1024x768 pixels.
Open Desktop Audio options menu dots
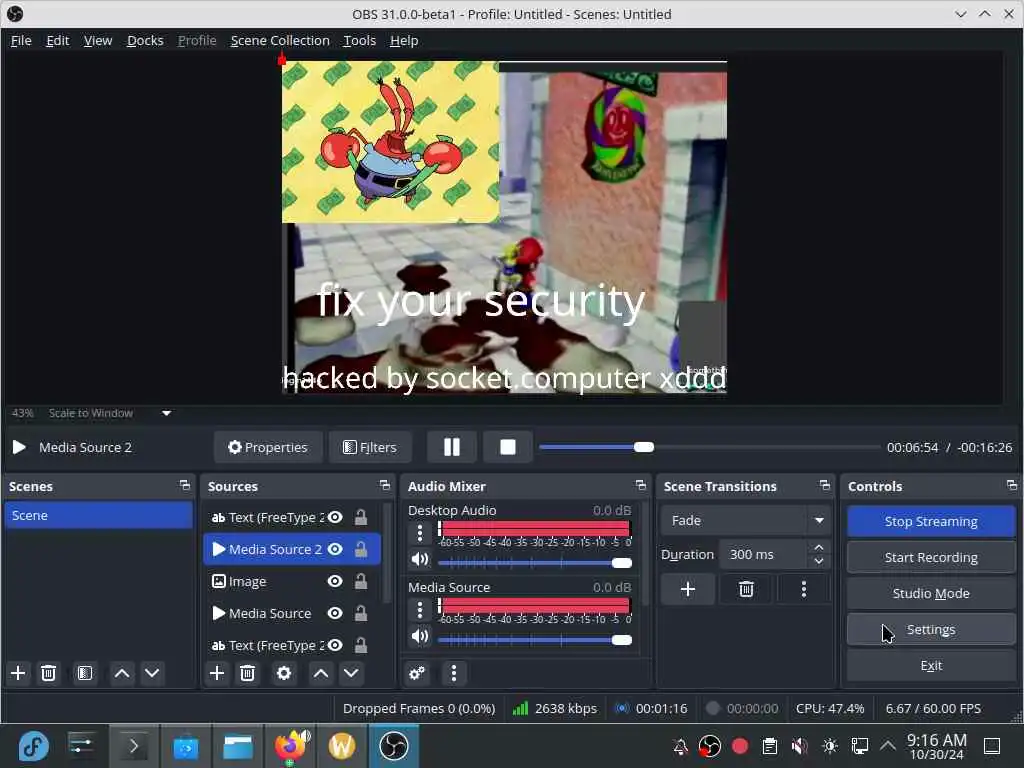(x=420, y=533)
